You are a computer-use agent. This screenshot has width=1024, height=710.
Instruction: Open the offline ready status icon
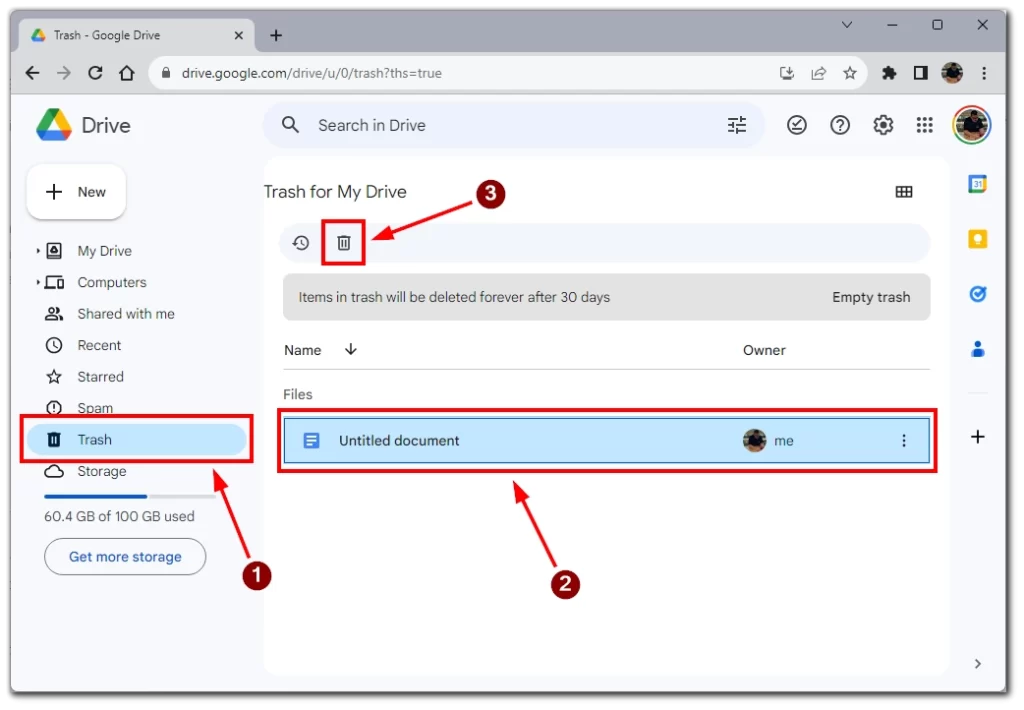[797, 125]
